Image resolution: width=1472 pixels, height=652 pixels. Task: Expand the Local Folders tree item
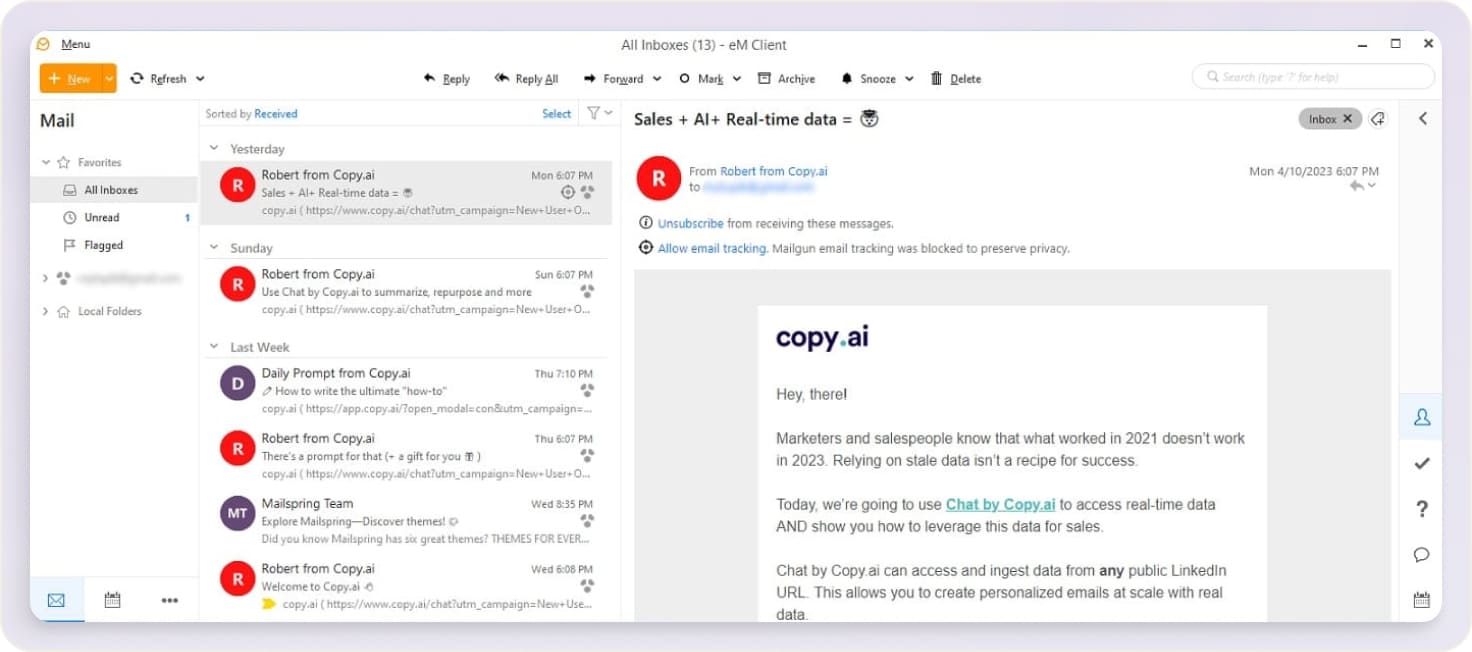(44, 311)
